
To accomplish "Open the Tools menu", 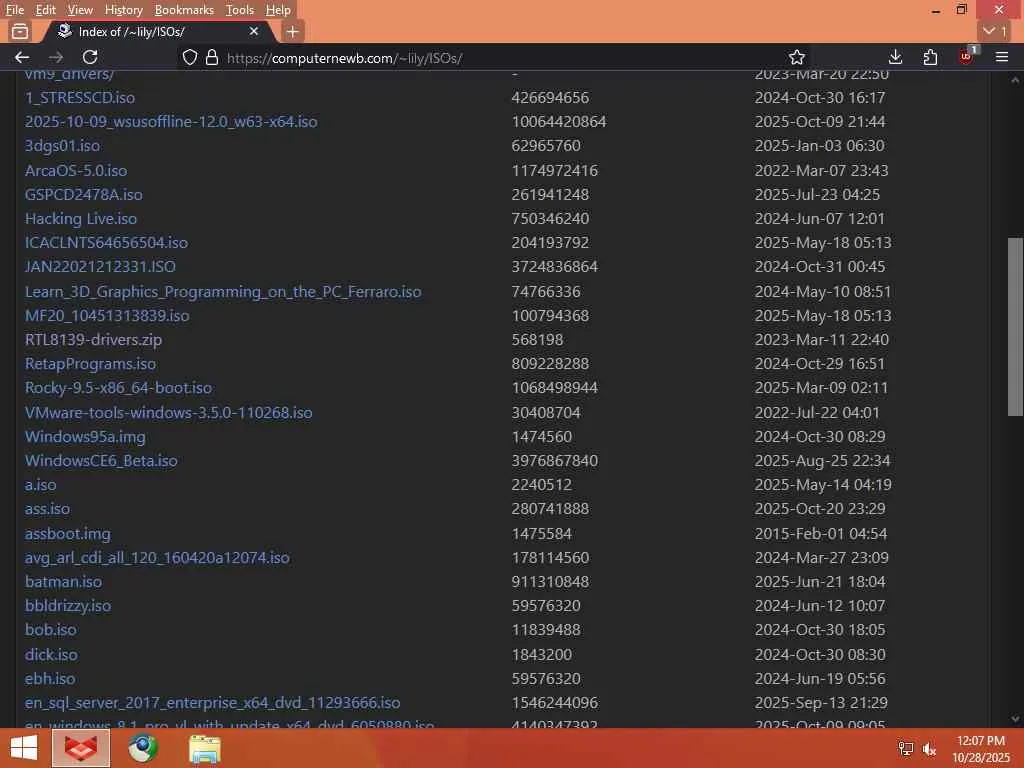I will pos(240,10).
